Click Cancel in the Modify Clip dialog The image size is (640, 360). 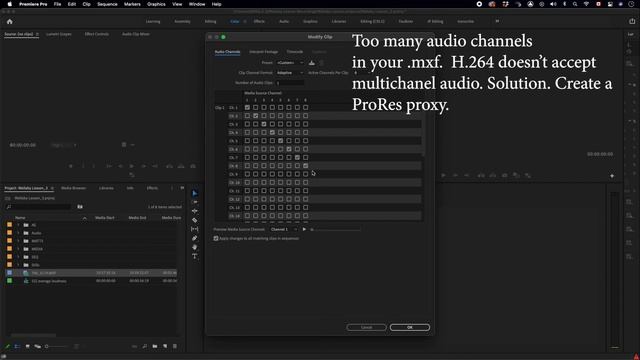366,327
